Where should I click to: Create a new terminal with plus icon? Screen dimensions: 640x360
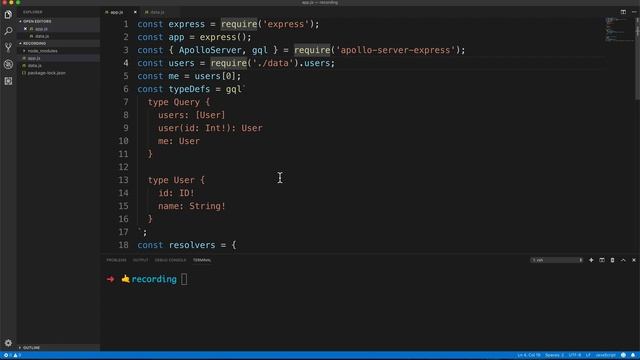591,260
